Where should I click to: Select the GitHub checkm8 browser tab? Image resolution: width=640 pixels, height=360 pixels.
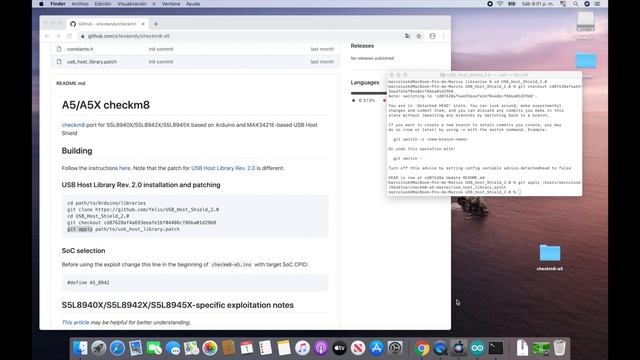pyautogui.click(x=107, y=24)
